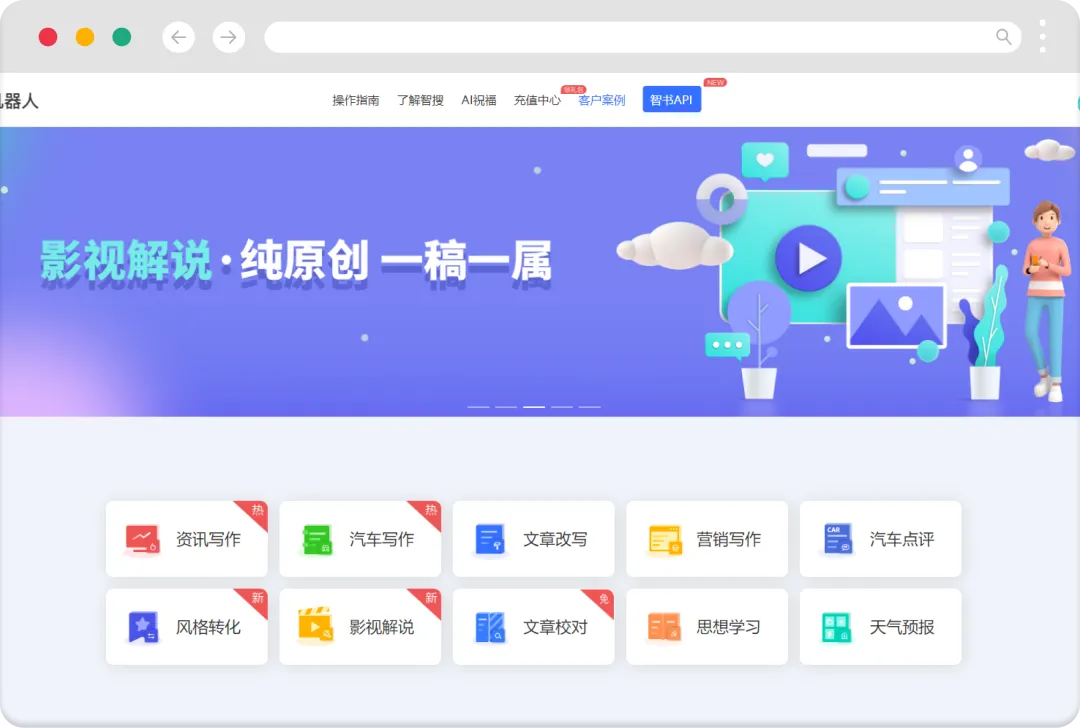
Task: Open the 影视解说 film commentary icon
Action: coord(316,627)
